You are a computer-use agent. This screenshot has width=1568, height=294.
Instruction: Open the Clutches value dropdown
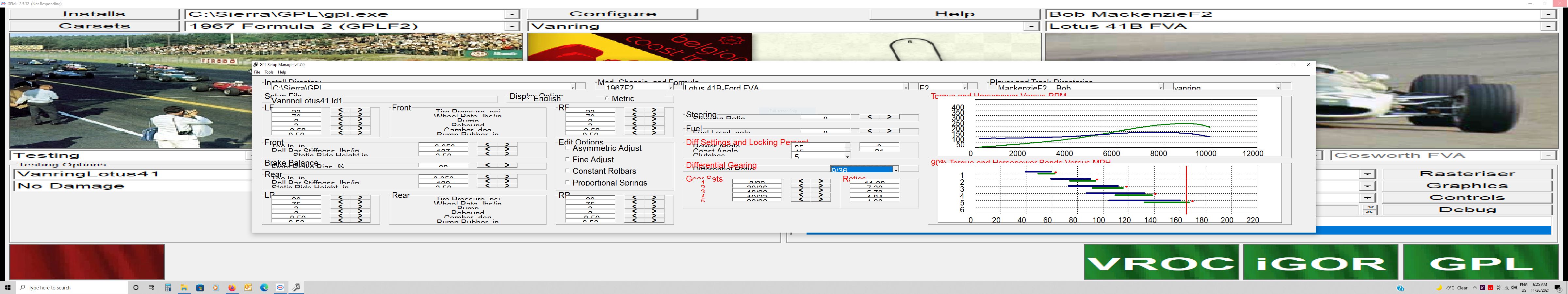coord(847,156)
